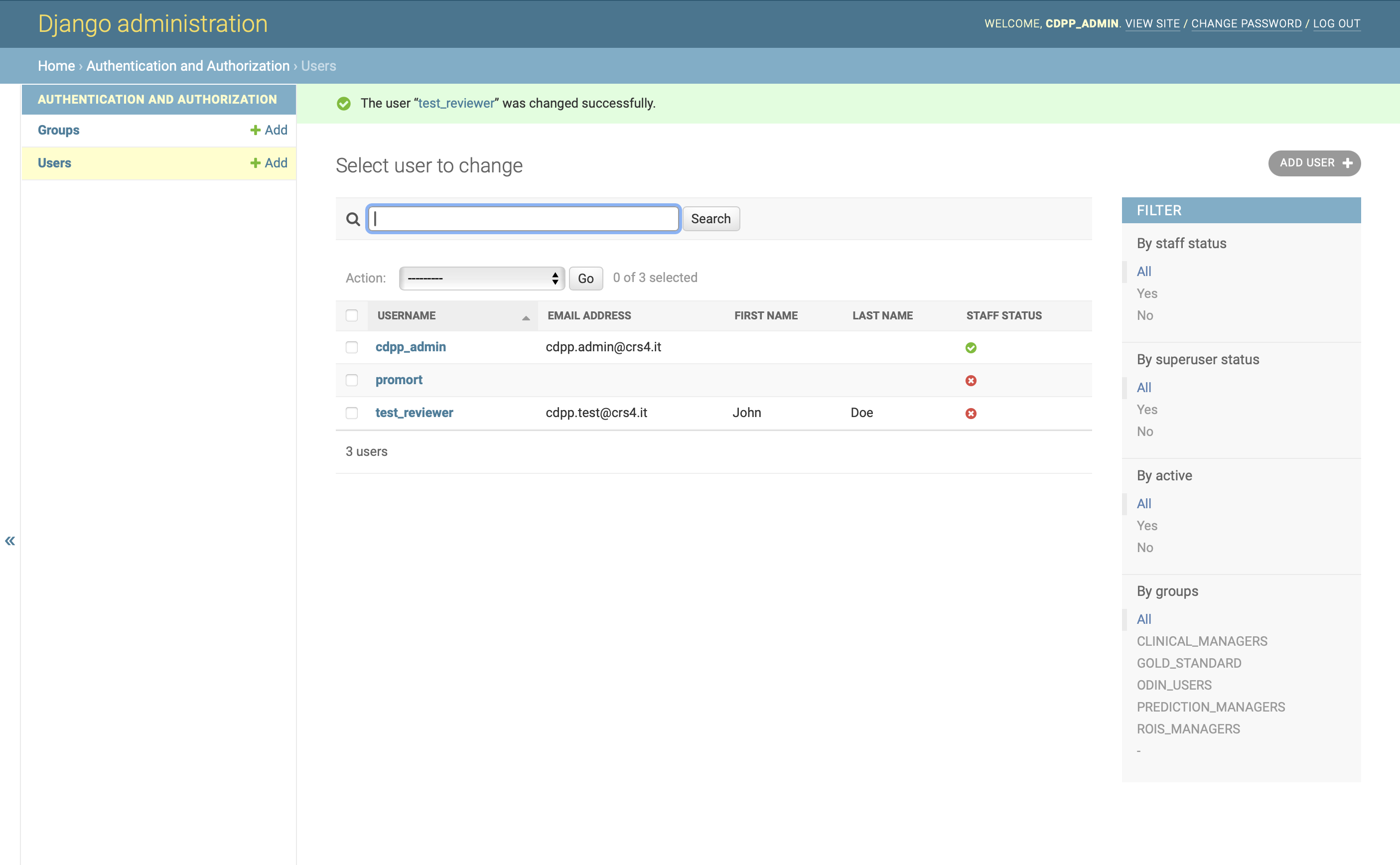
Task: Add a new user from sidebar
Action: (x=269, y=163)
